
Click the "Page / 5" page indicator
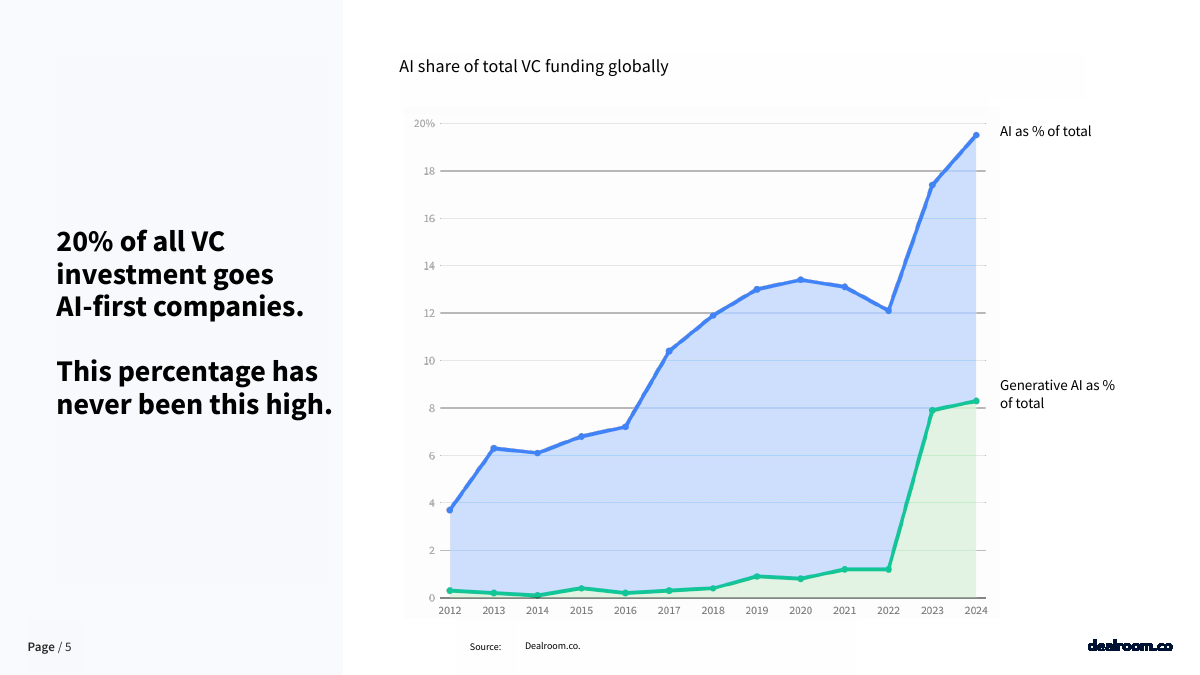[49, 647]
